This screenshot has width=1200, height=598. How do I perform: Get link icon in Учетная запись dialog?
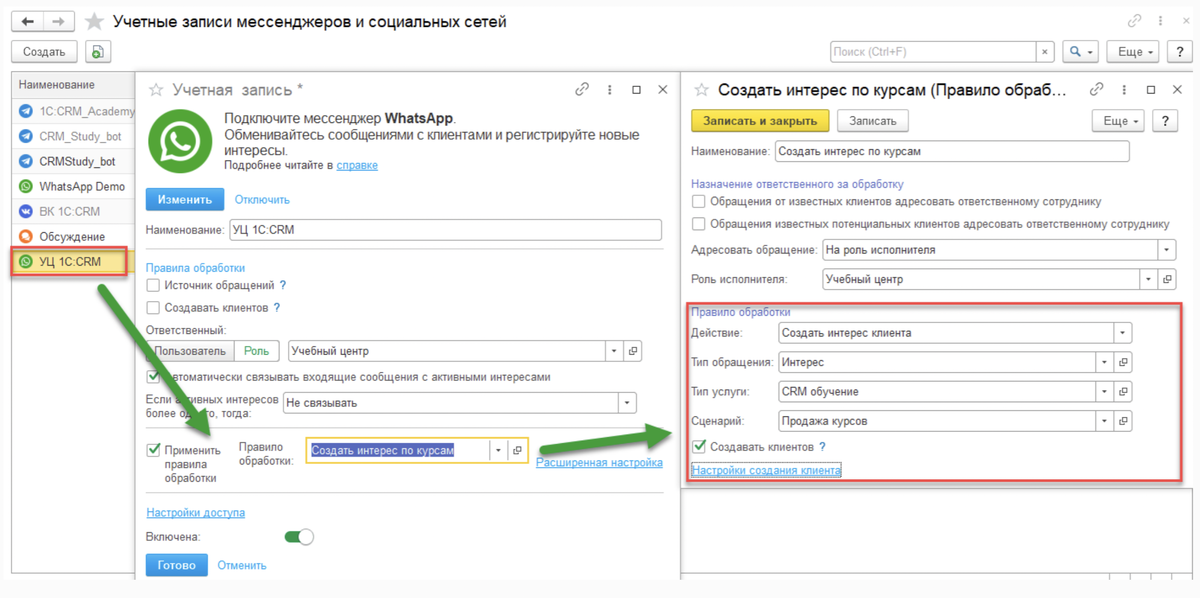click(x=582, y=90)
